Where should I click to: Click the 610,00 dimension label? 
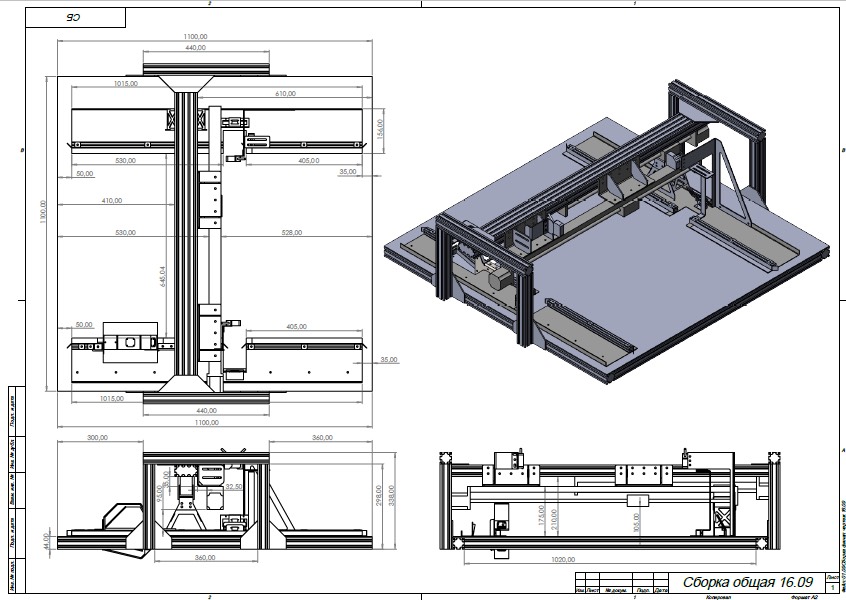pyautogui.click(x=286, y=93)
